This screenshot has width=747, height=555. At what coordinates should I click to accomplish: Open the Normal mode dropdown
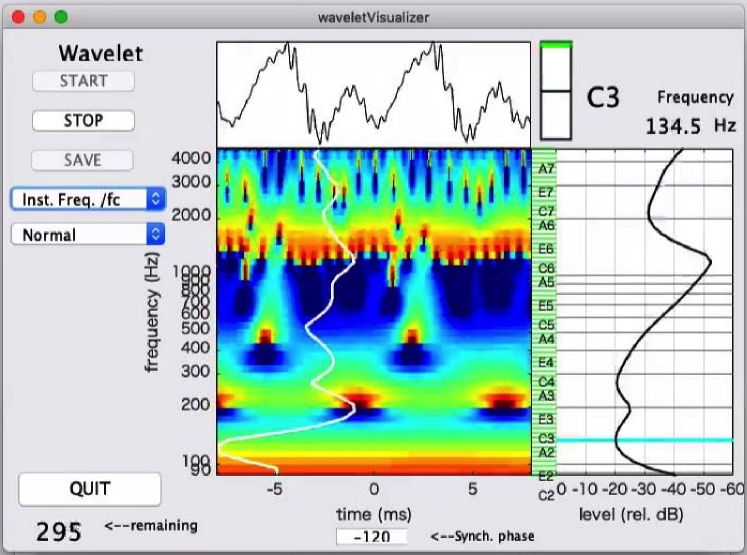(x=88, y=234)
